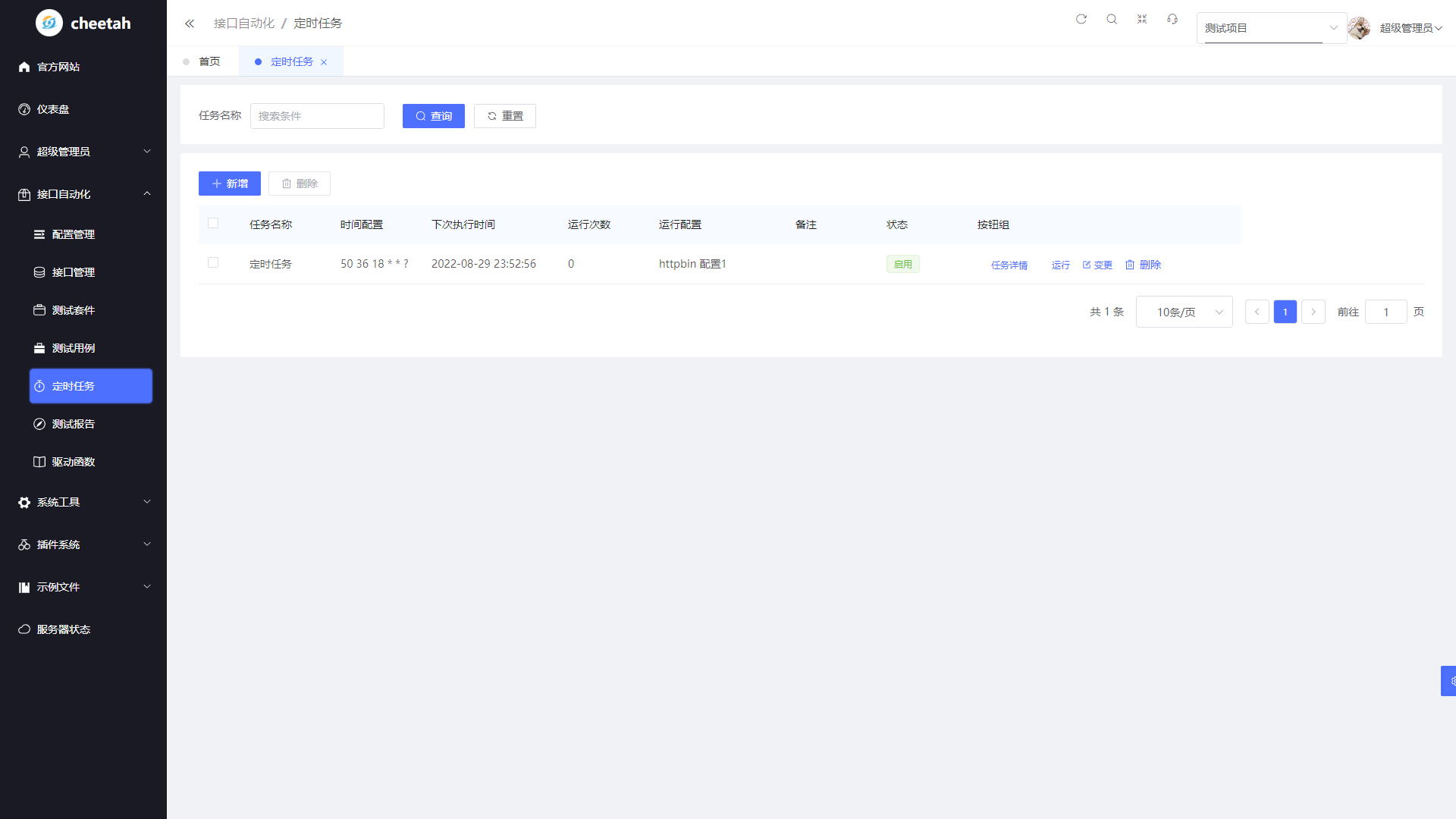Toggle the select-all checkbox in table header

click(213, 223)
